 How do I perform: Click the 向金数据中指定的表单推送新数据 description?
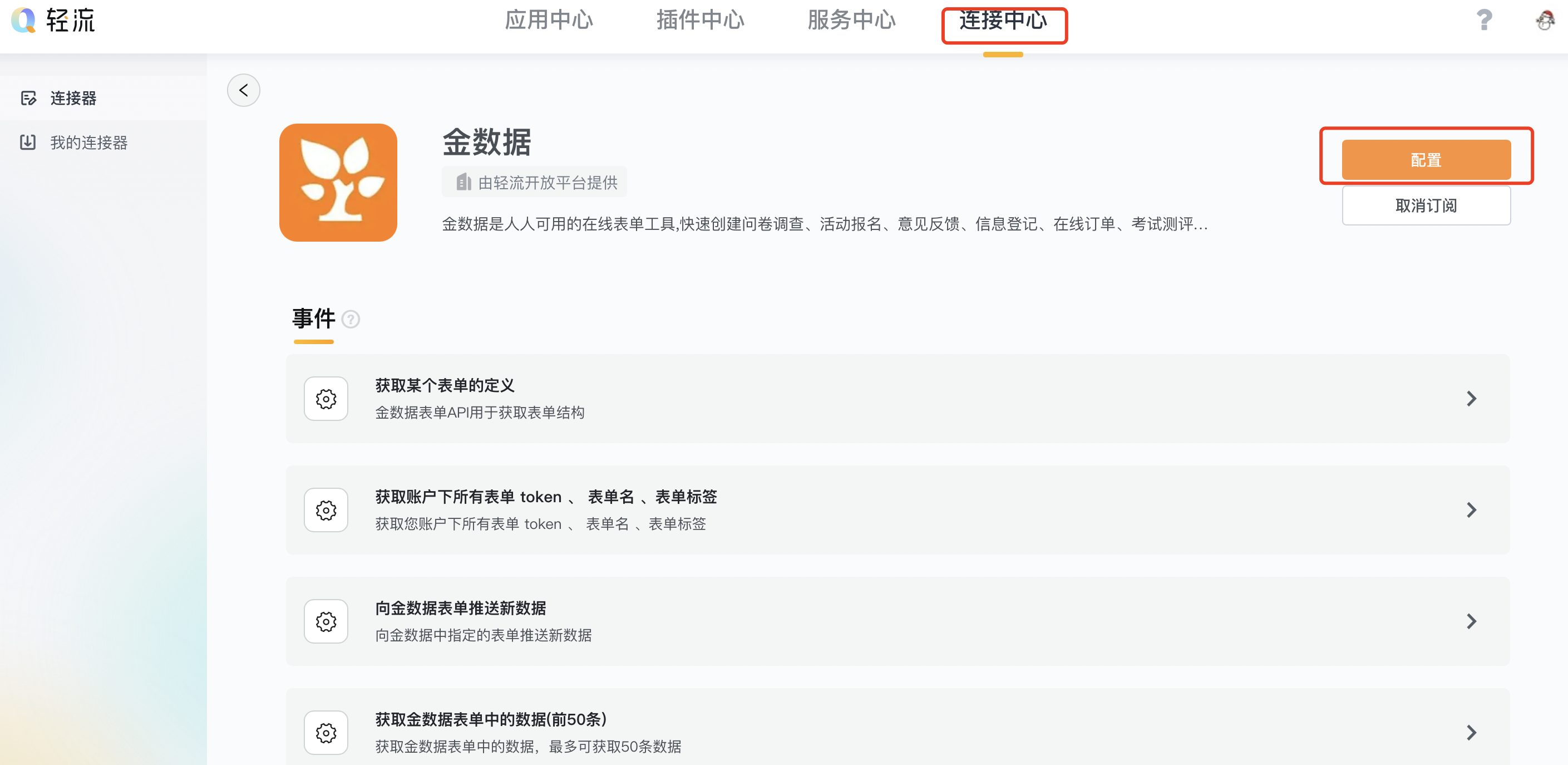point(484,635)
